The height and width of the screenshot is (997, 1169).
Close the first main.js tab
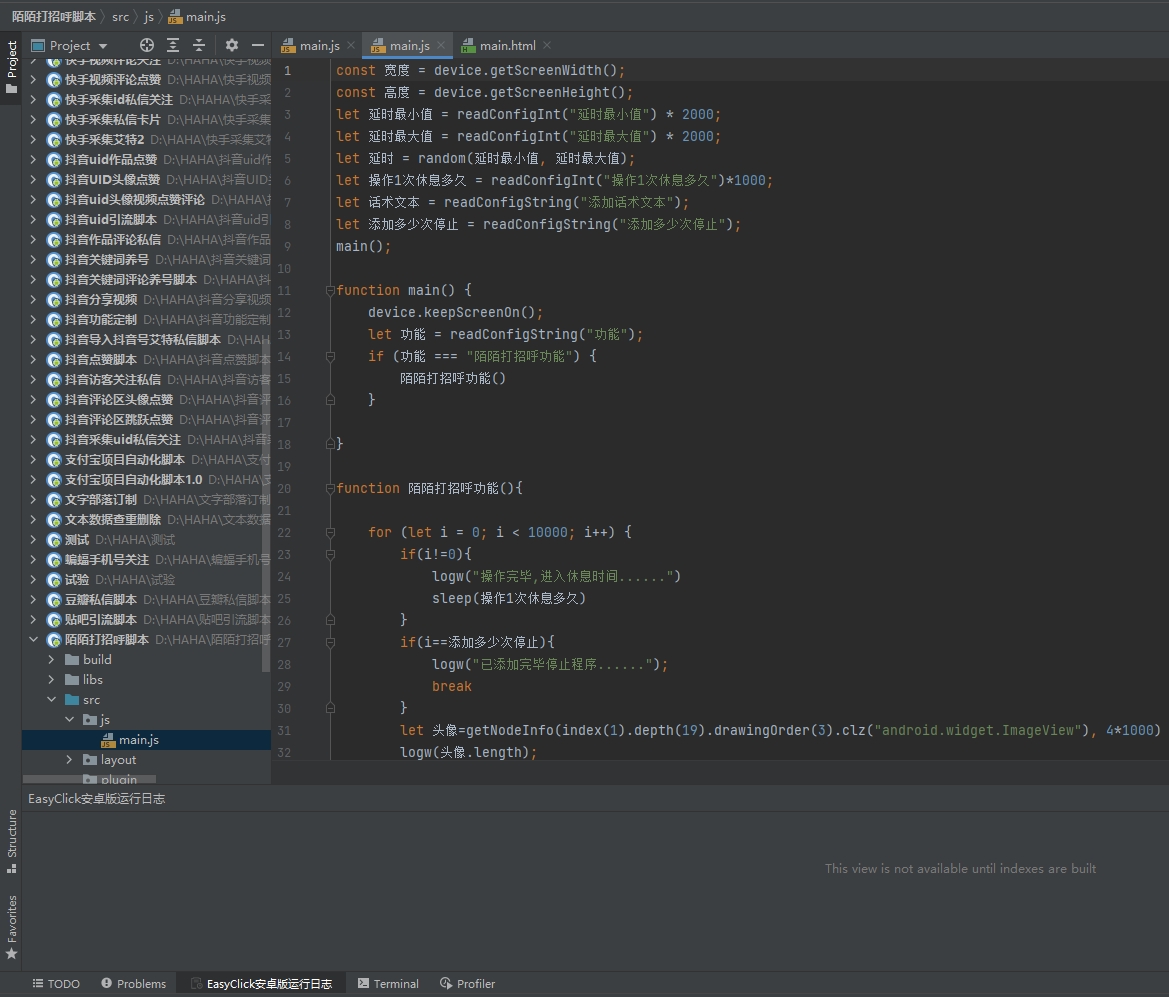351,45
